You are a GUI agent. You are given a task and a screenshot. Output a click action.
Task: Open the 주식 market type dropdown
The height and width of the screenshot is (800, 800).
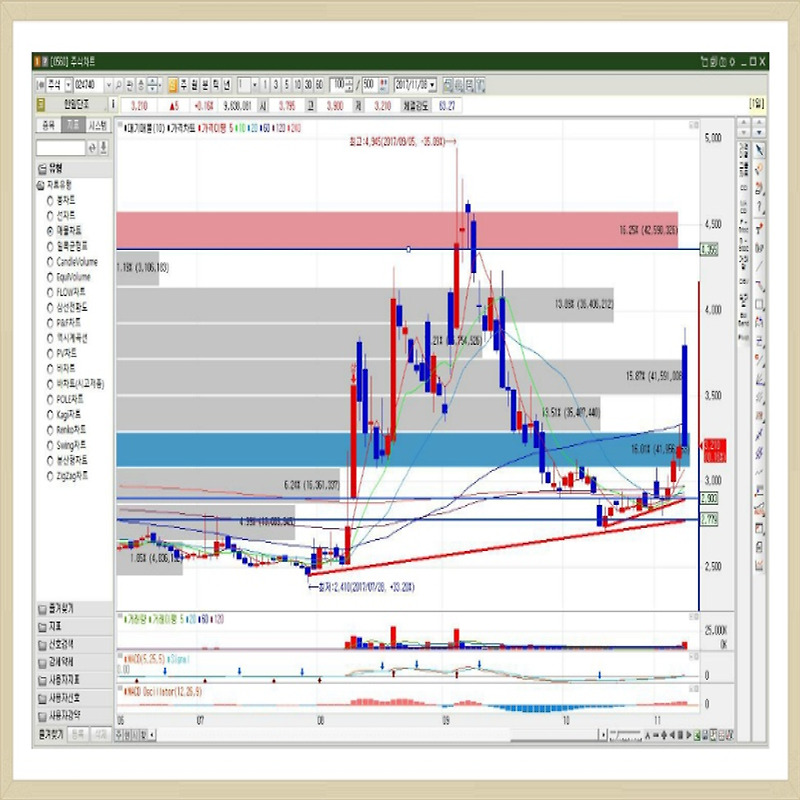(x=68, y=85)
